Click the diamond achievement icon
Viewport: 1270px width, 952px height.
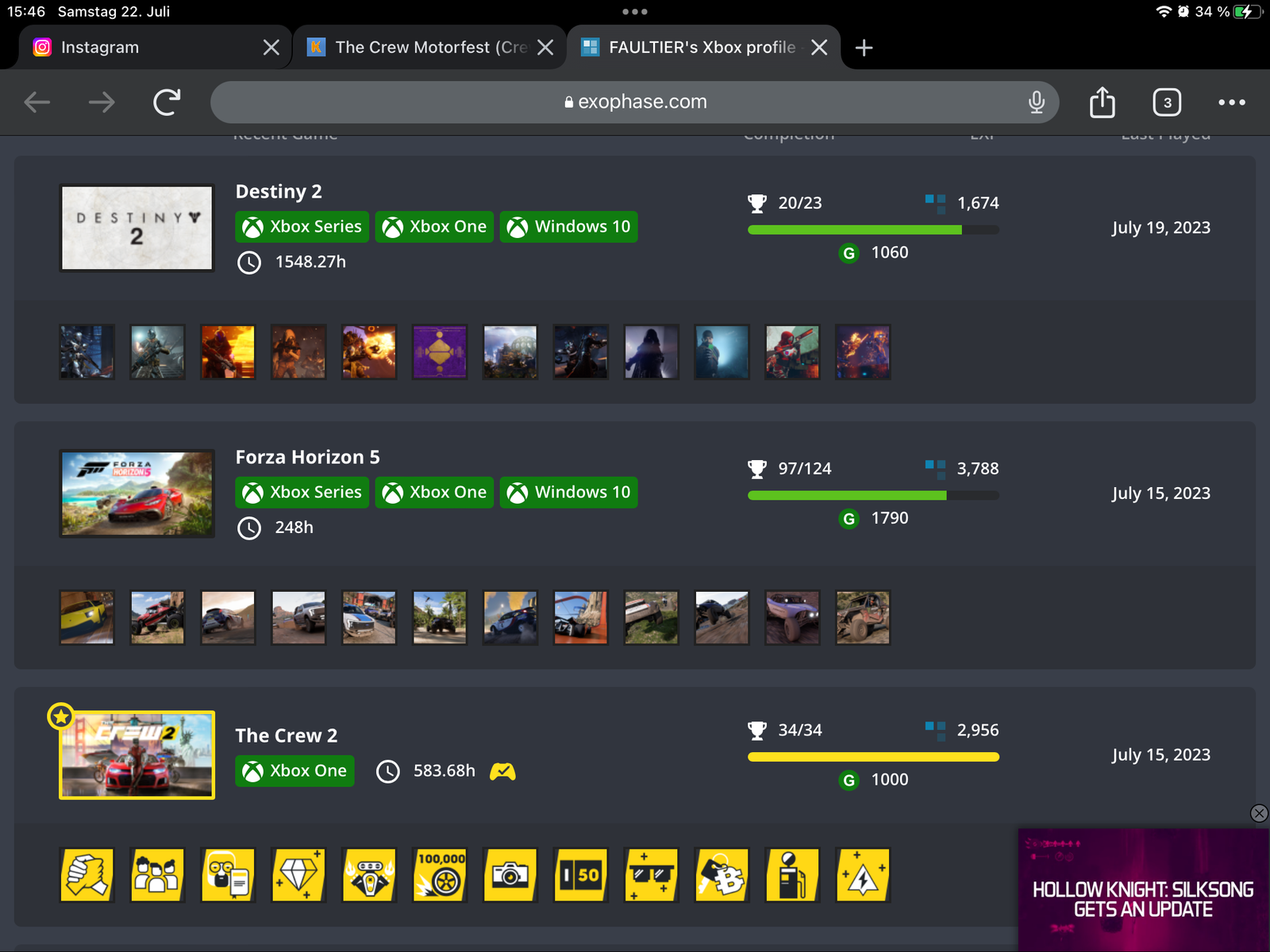(x=298, y=875)
